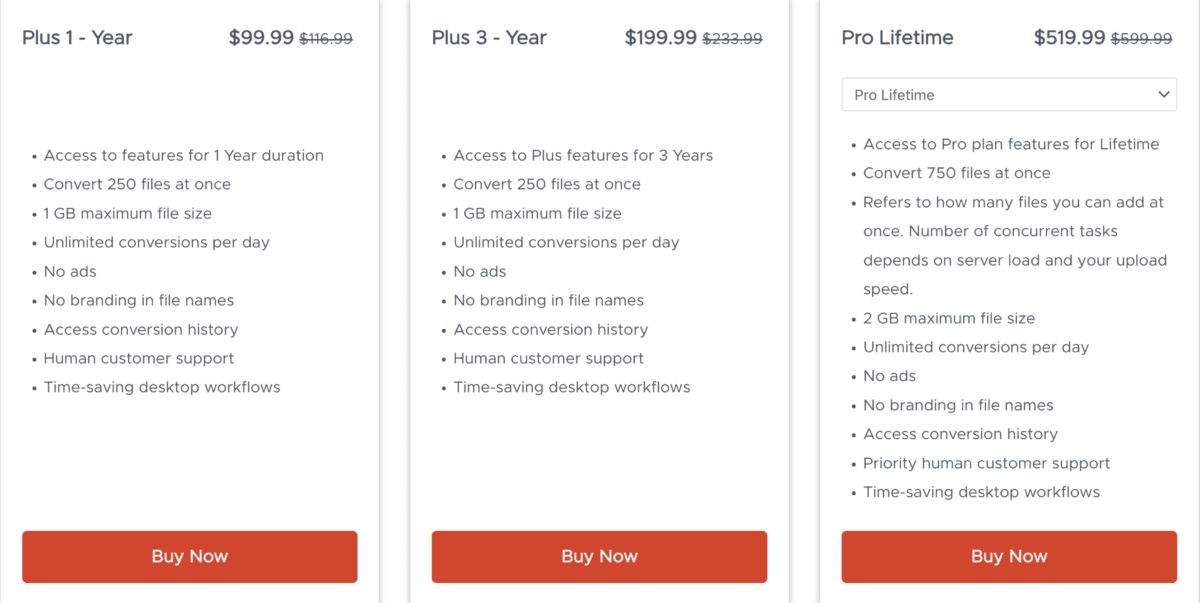
Task: Click Priority human customer support bullet
Action: pyautogui.click(x=986, y=463)
